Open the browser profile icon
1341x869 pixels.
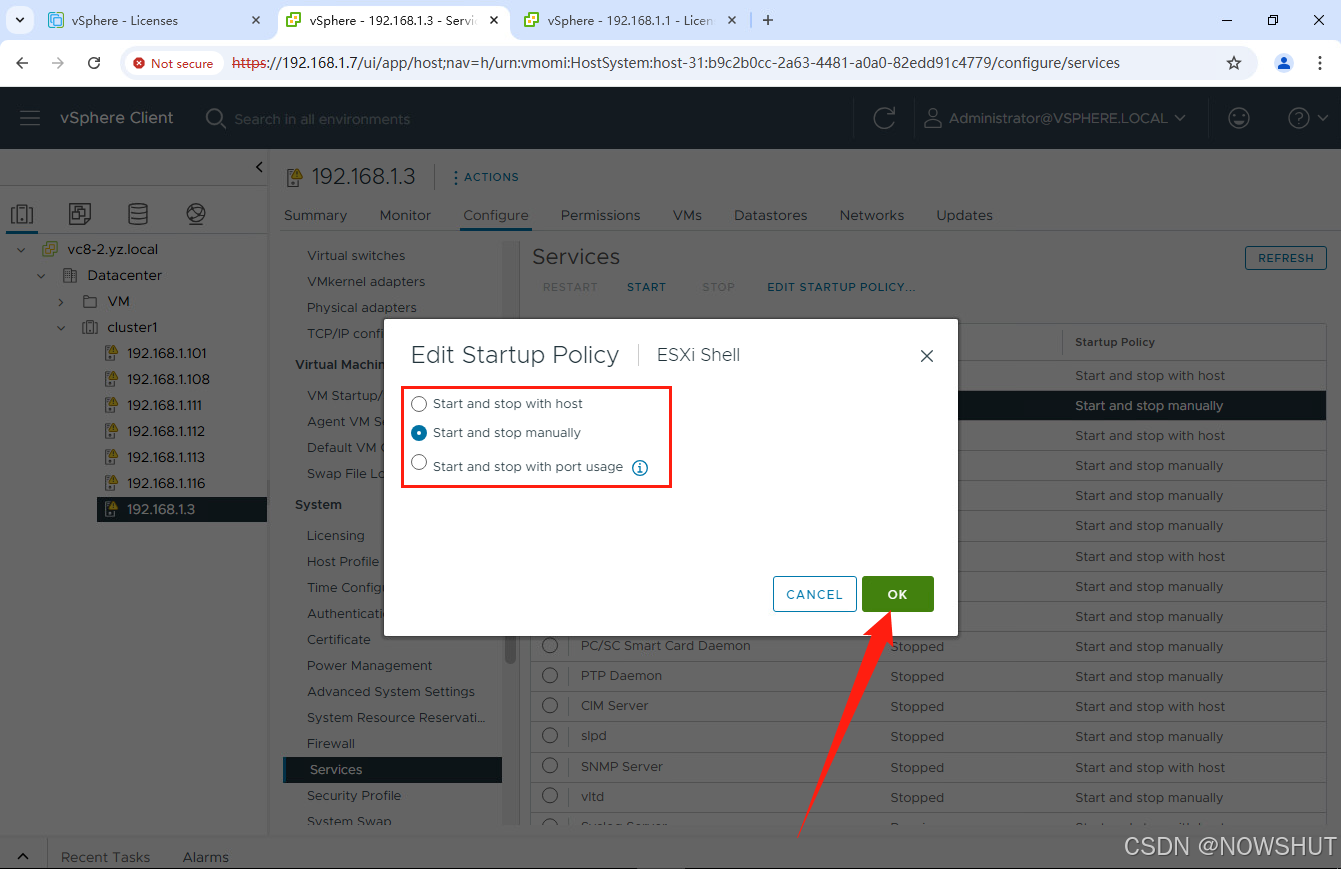coord(1284,63)
